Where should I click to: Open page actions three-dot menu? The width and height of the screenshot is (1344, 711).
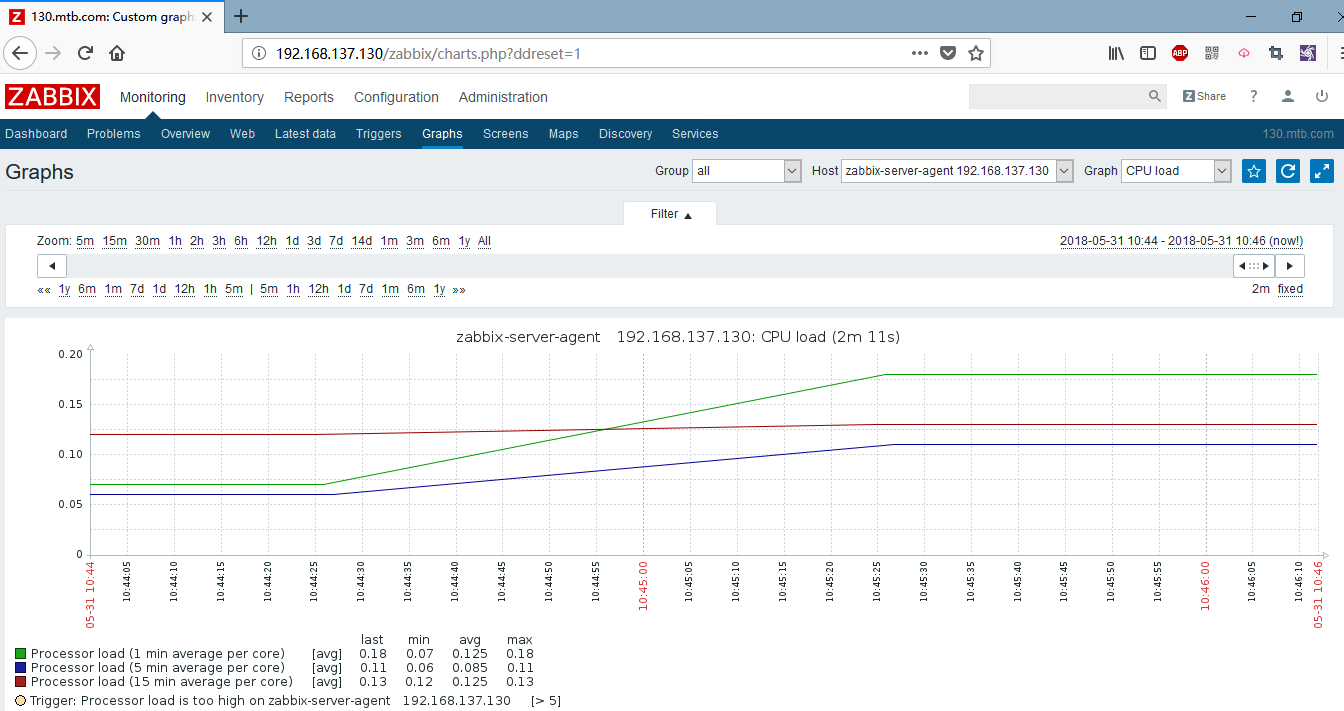pyautogui.click(x=920, y=53)
